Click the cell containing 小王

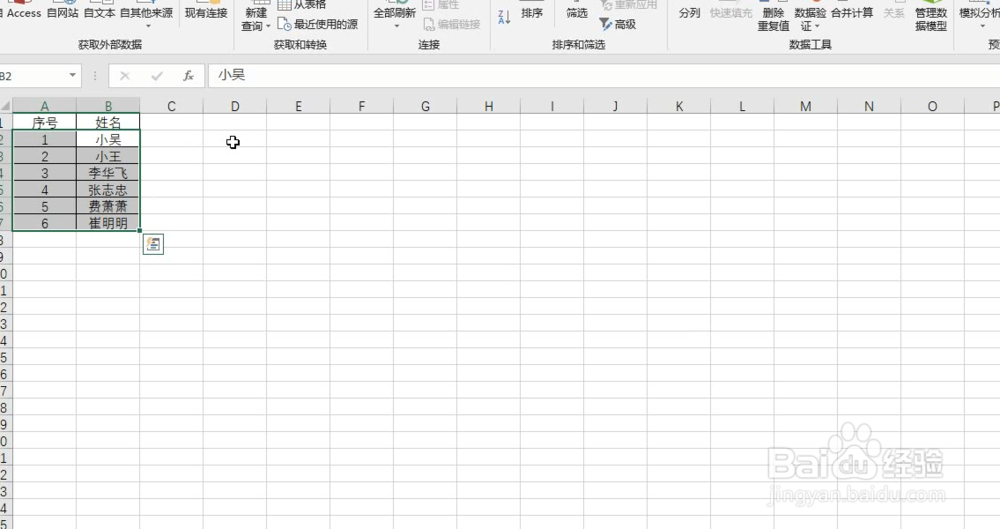(x=108, y=156)
